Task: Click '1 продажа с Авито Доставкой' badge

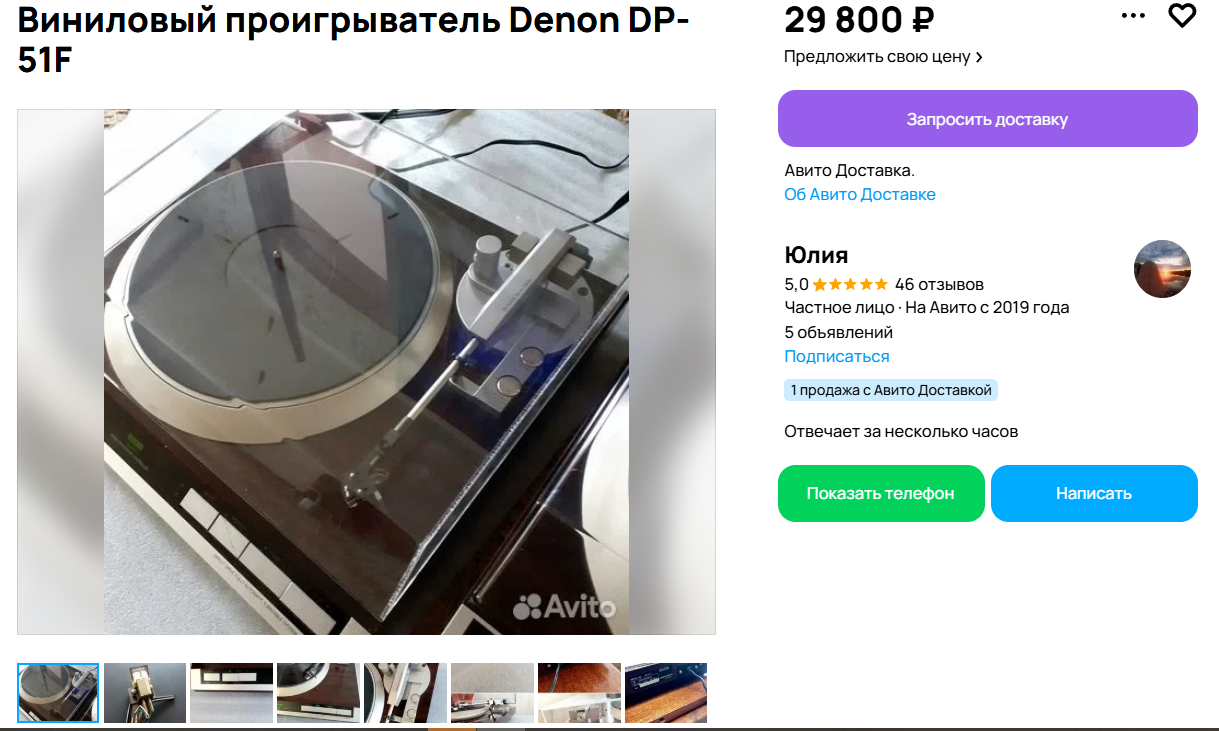Action: [x=891, y=390]
